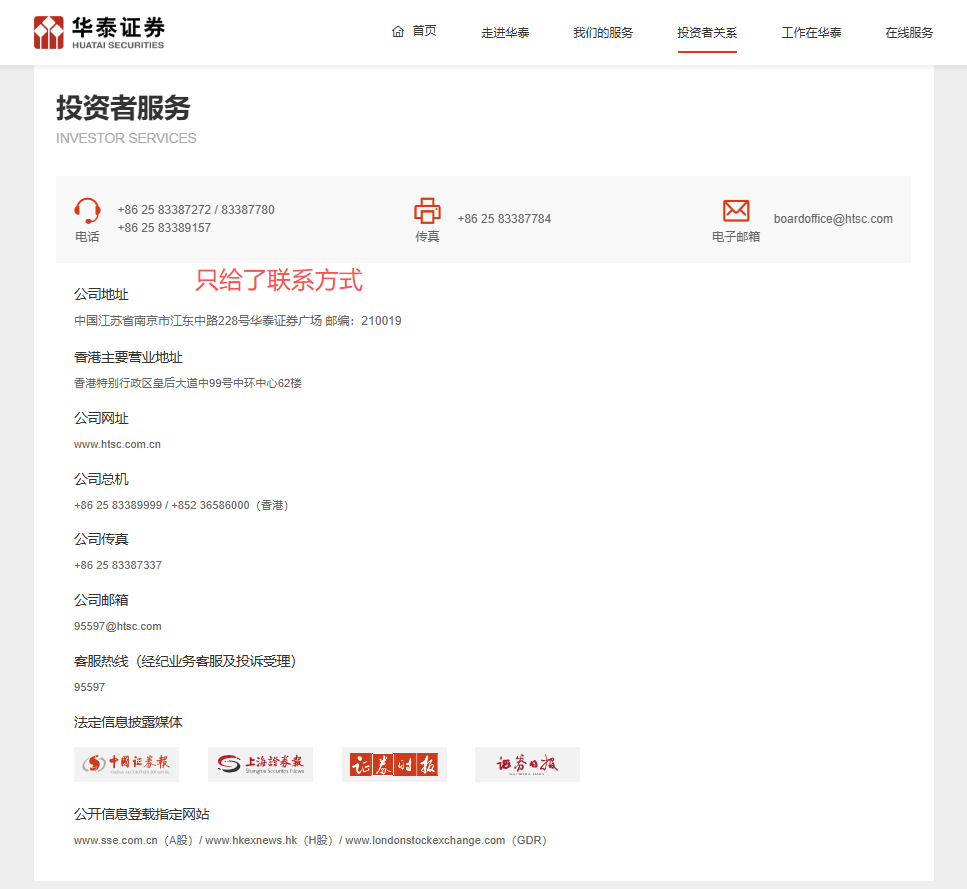Click the Huatai Securities logo
Screen dimensions: 967x889
(x=98, y=32)
